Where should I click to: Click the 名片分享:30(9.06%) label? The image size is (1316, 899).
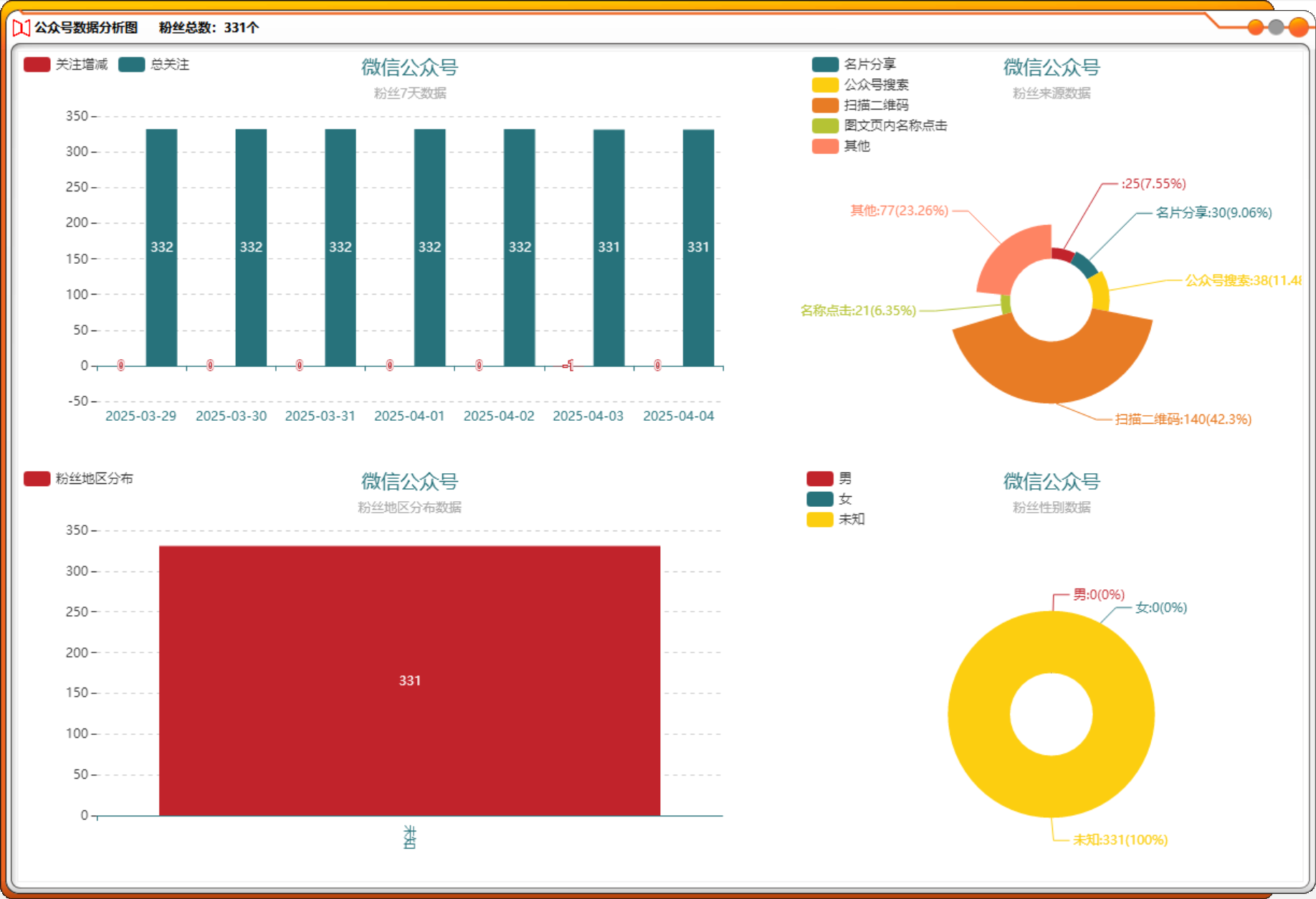1214,212
